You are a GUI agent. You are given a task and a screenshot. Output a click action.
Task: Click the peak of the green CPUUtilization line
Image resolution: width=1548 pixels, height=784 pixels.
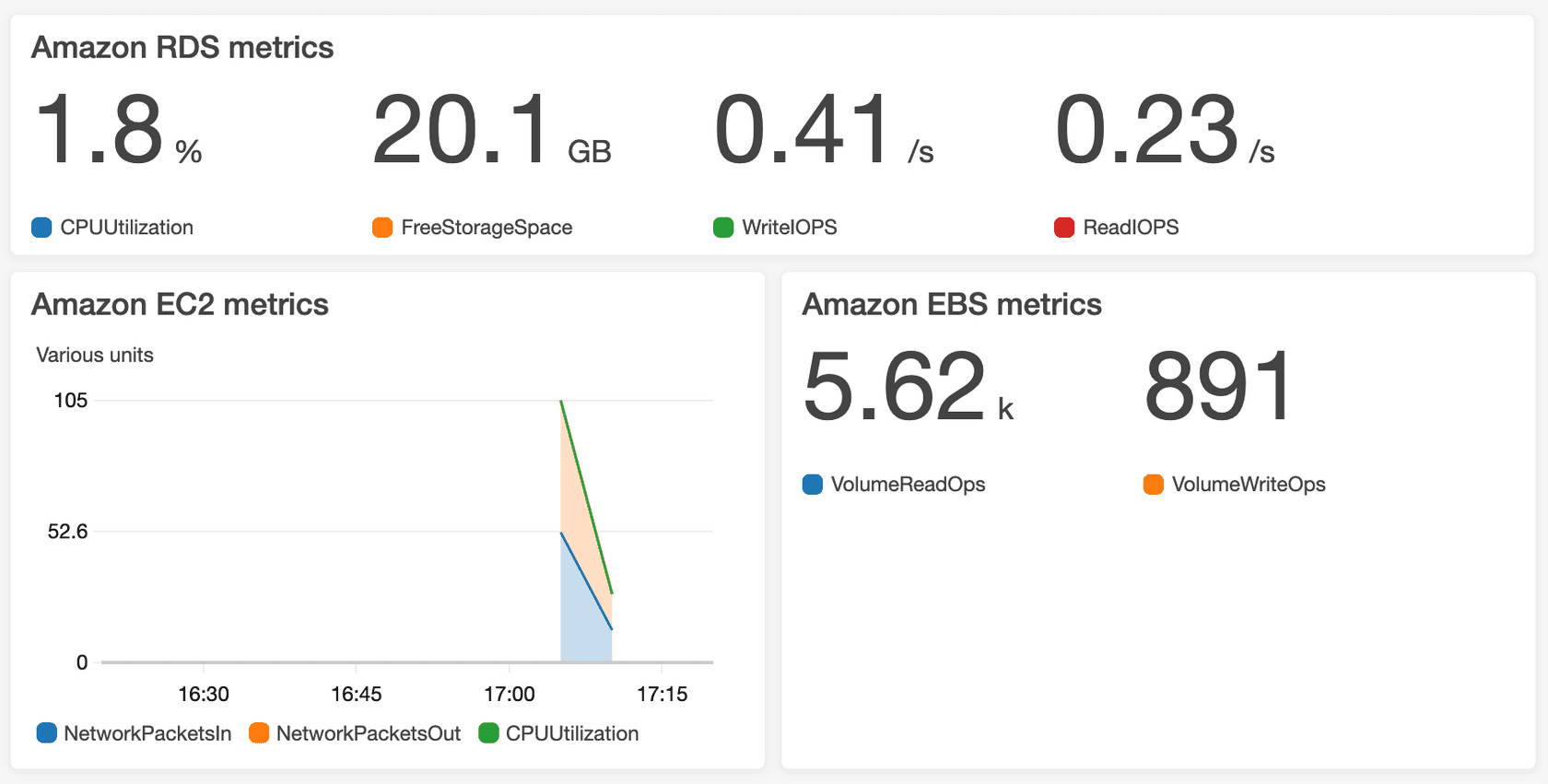[x=562, y=401]
